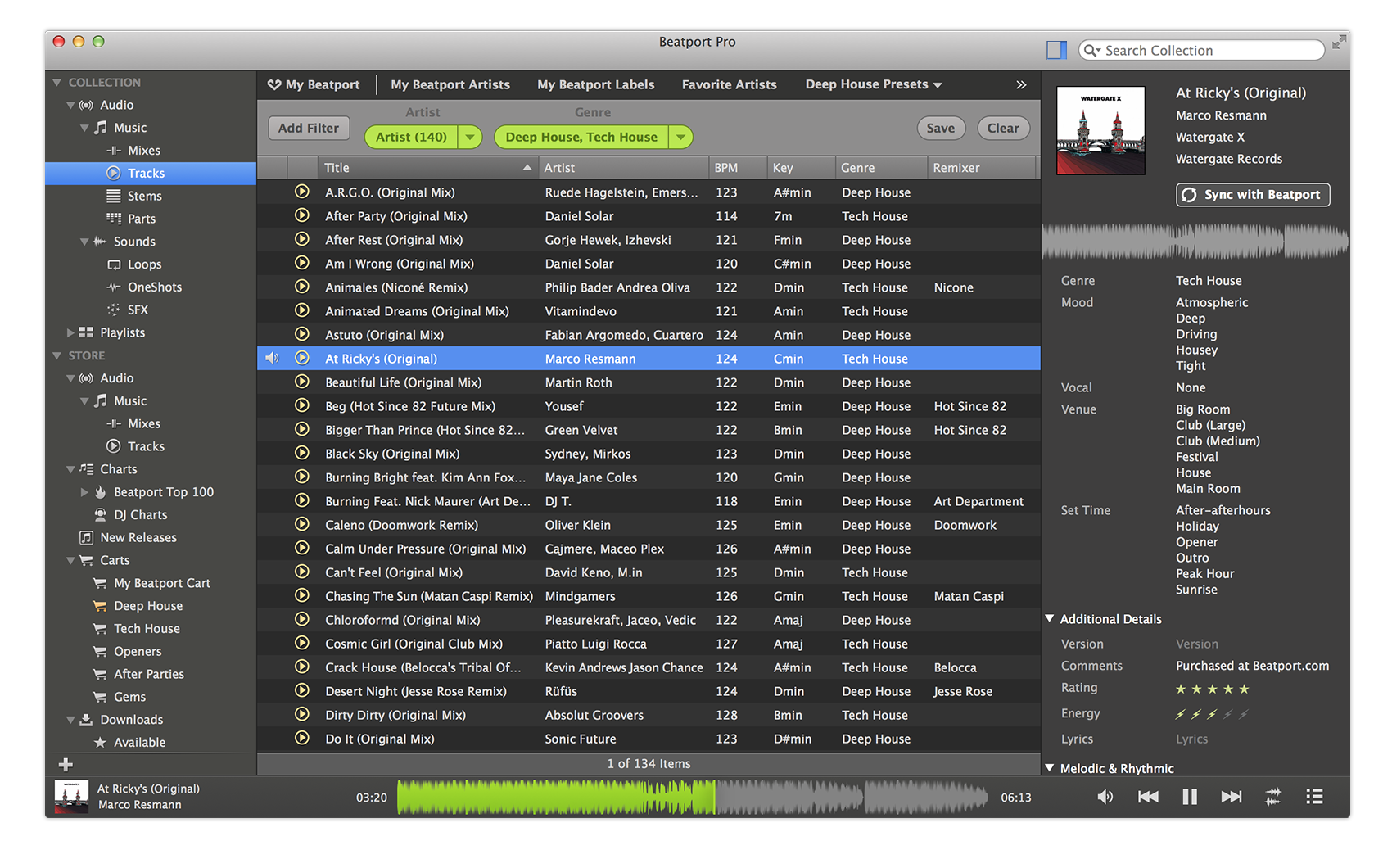The width and height of the screenshot is (1392, 868).
Task: Open the Deep House, Tech House genre dropdown
Action: (x=680, y=138)
